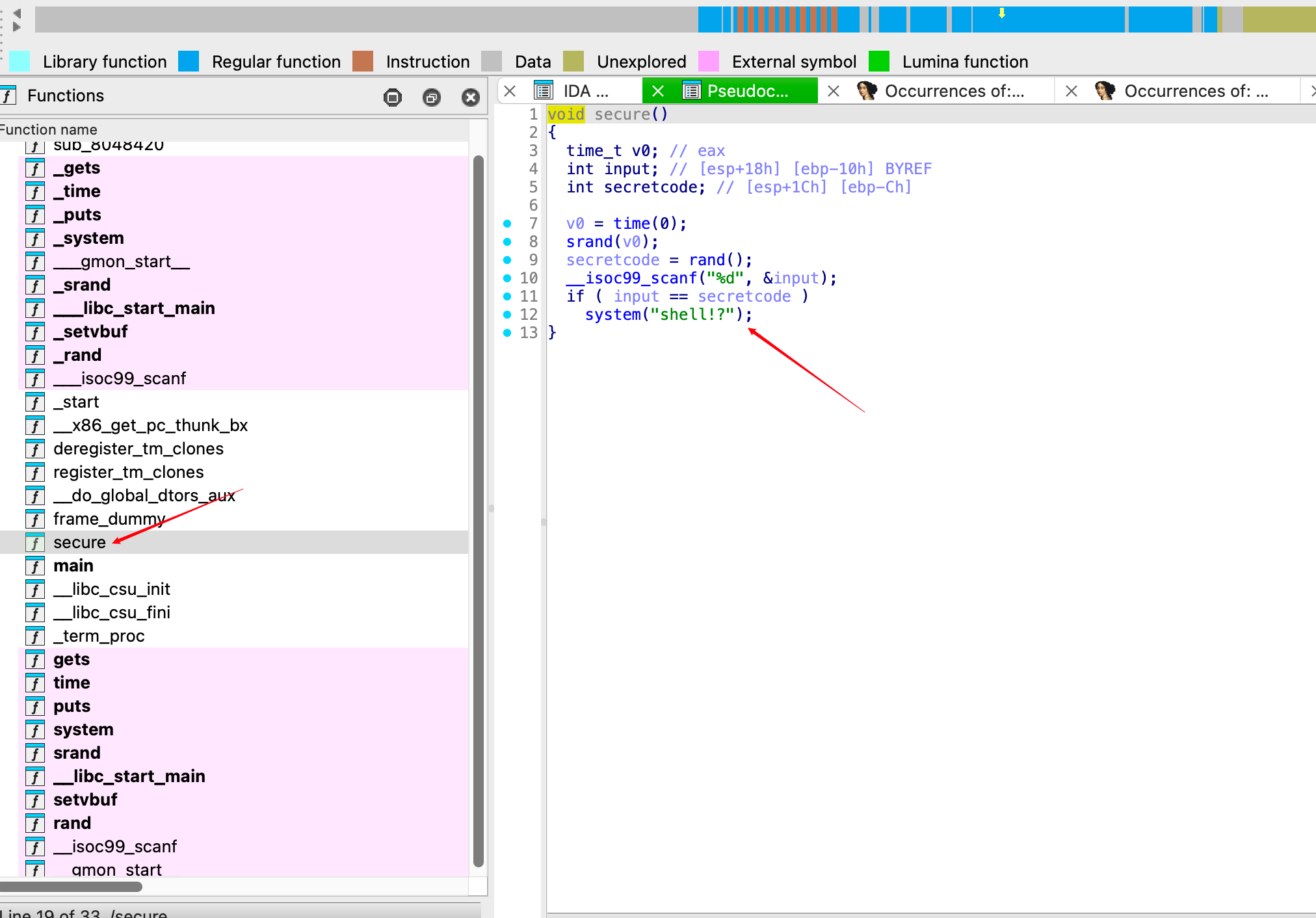
Task: Select the secure function in list
Action: click(x=79, y=542)
